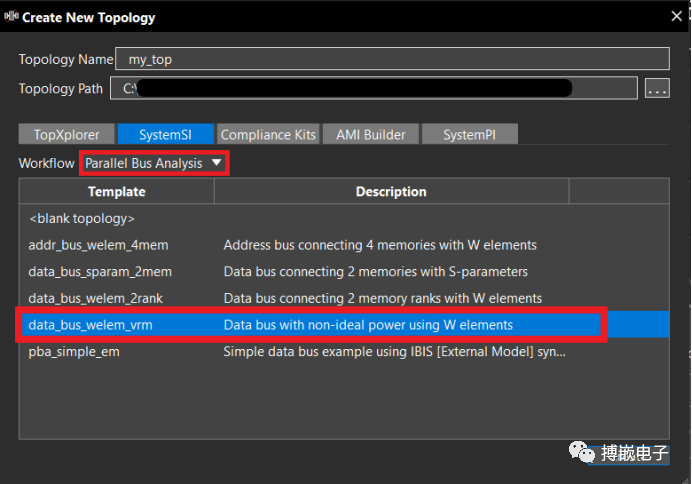This screenshot has height=484, width=692.
Task: Click the Create New Topology window icon
Action: tap(11, 16)
